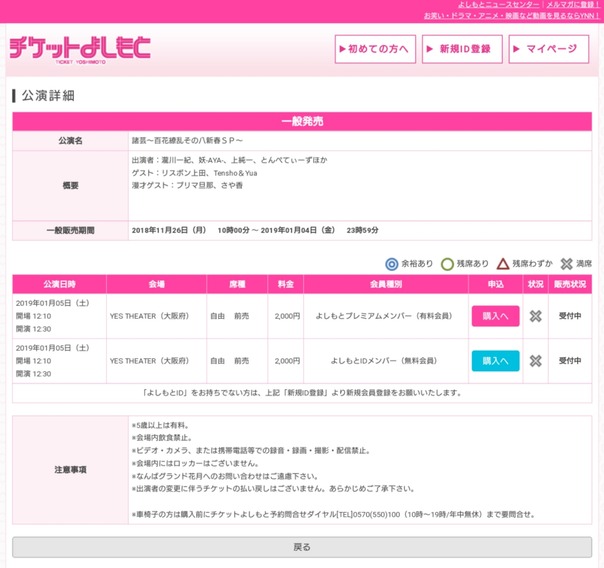The height and width of the screenshot is (568, 604).
Task: Click 2,000円 price in premium member row
Action: coord(287,316)
